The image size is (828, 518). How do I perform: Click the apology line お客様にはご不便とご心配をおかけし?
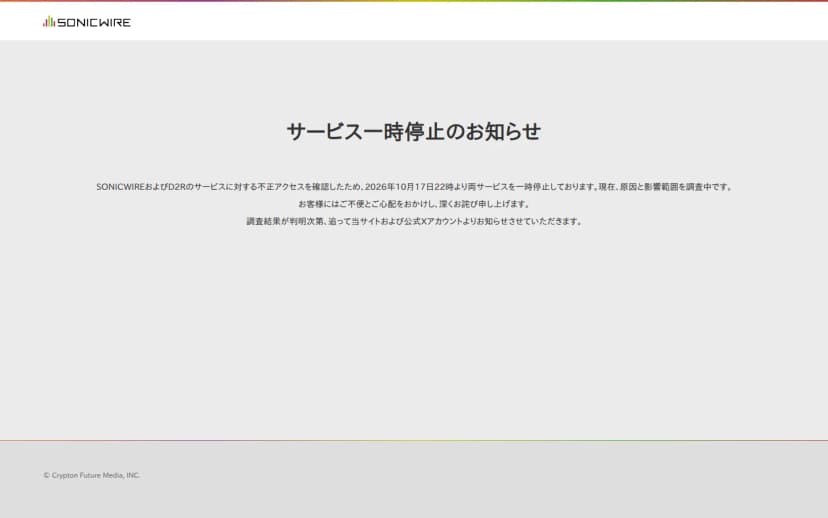(414, 204)
